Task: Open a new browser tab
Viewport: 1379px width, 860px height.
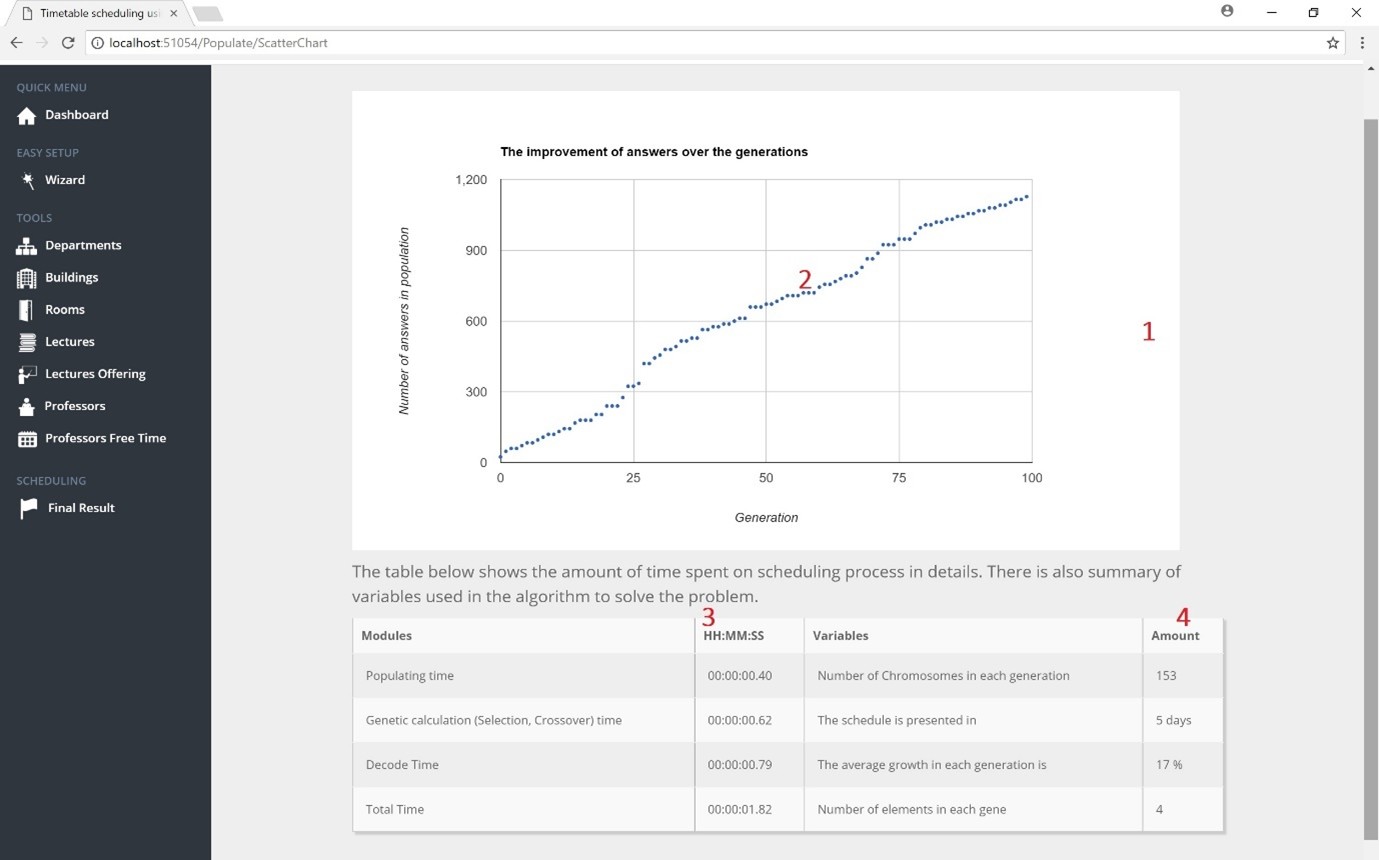Action: [207, 13]
